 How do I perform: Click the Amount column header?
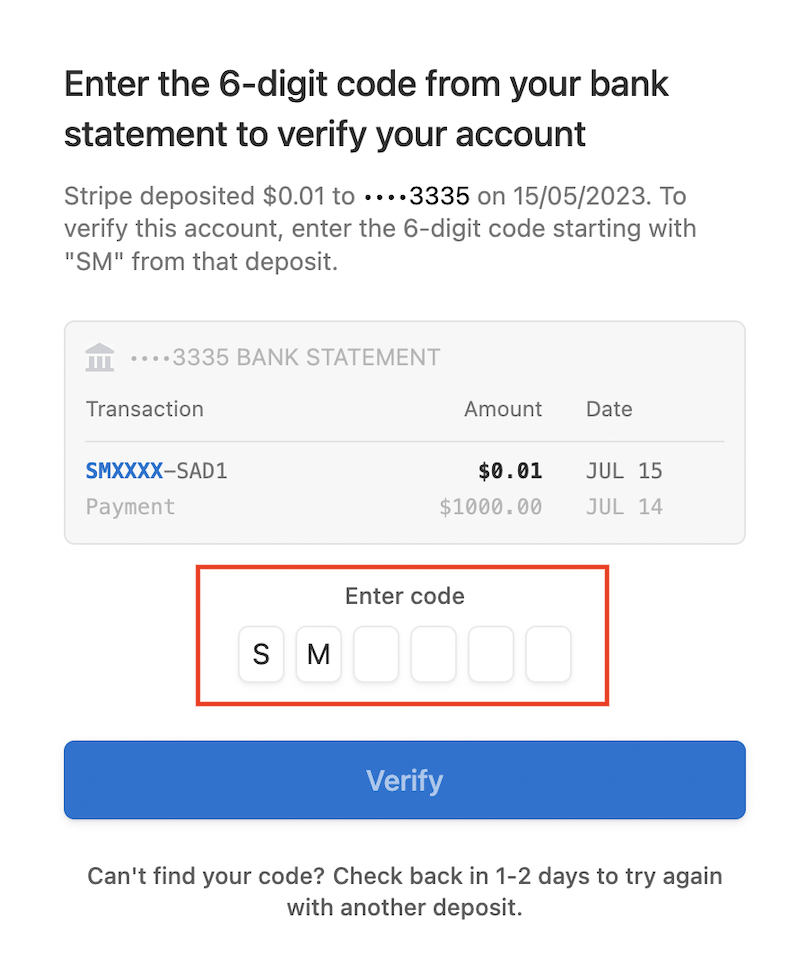[503, 409]
